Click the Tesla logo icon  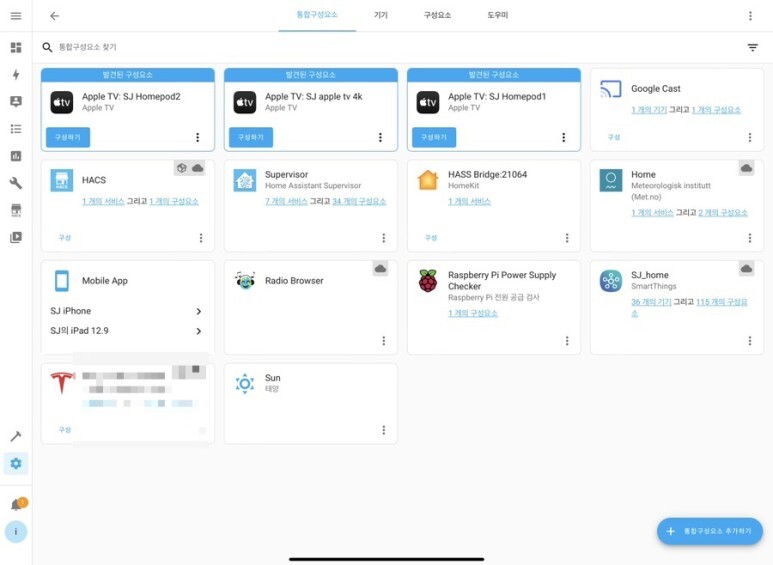click(62, 383)
